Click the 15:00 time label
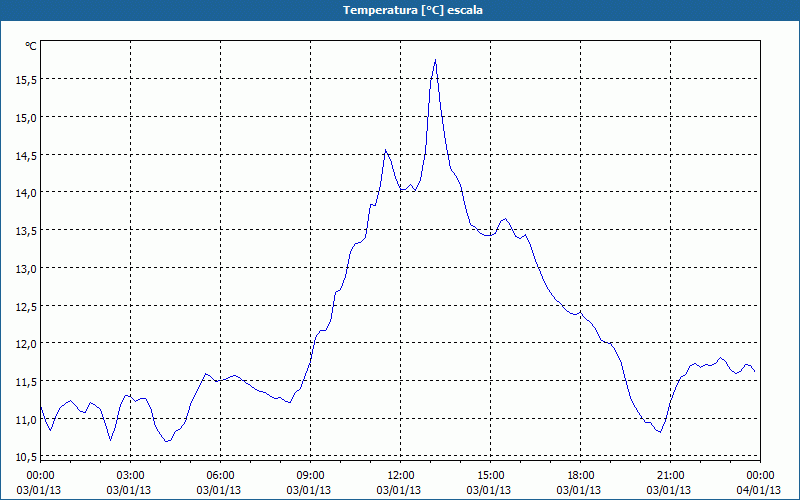 coord(490,476)
